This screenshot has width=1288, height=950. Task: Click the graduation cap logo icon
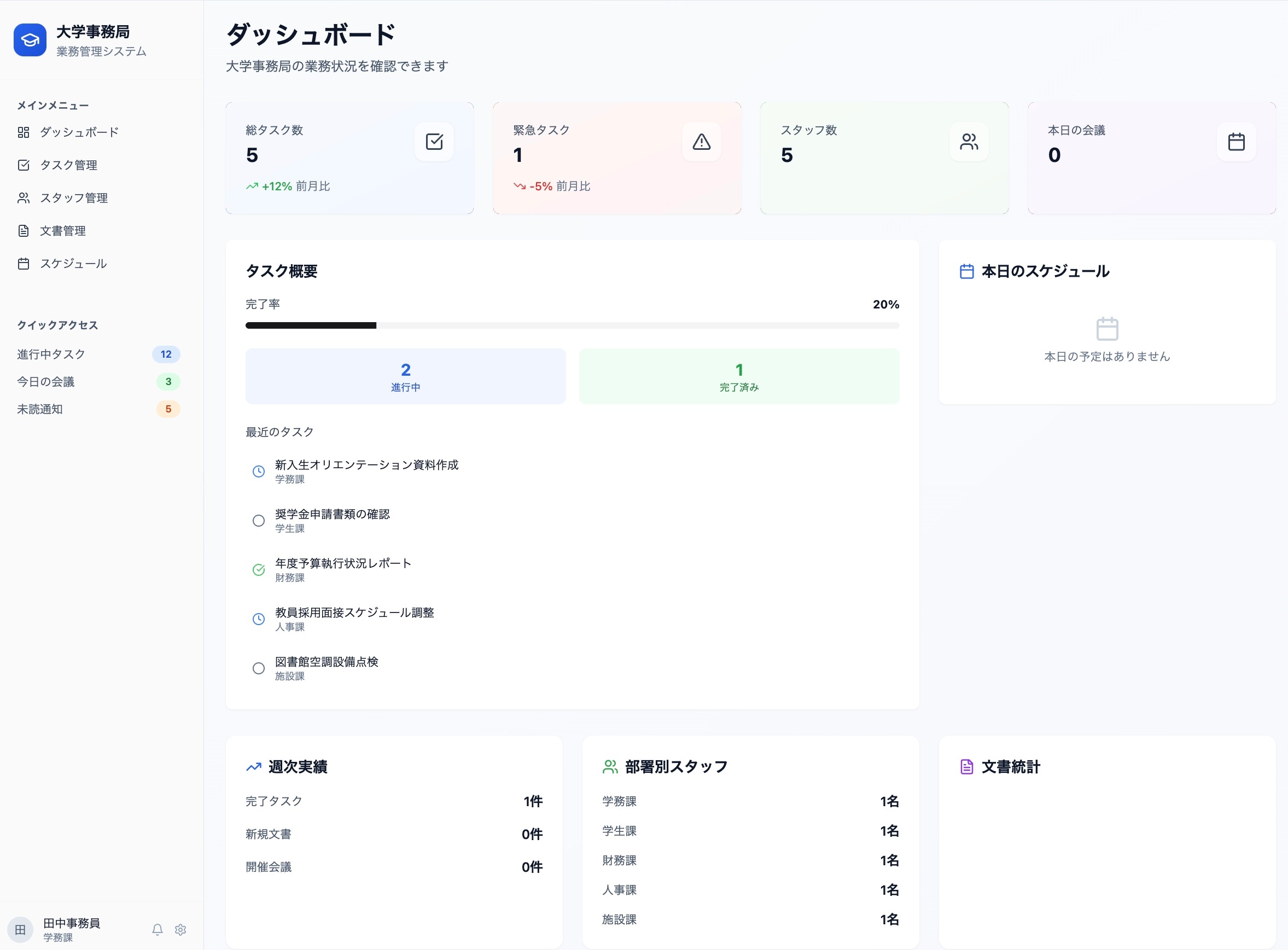point(30,40)
